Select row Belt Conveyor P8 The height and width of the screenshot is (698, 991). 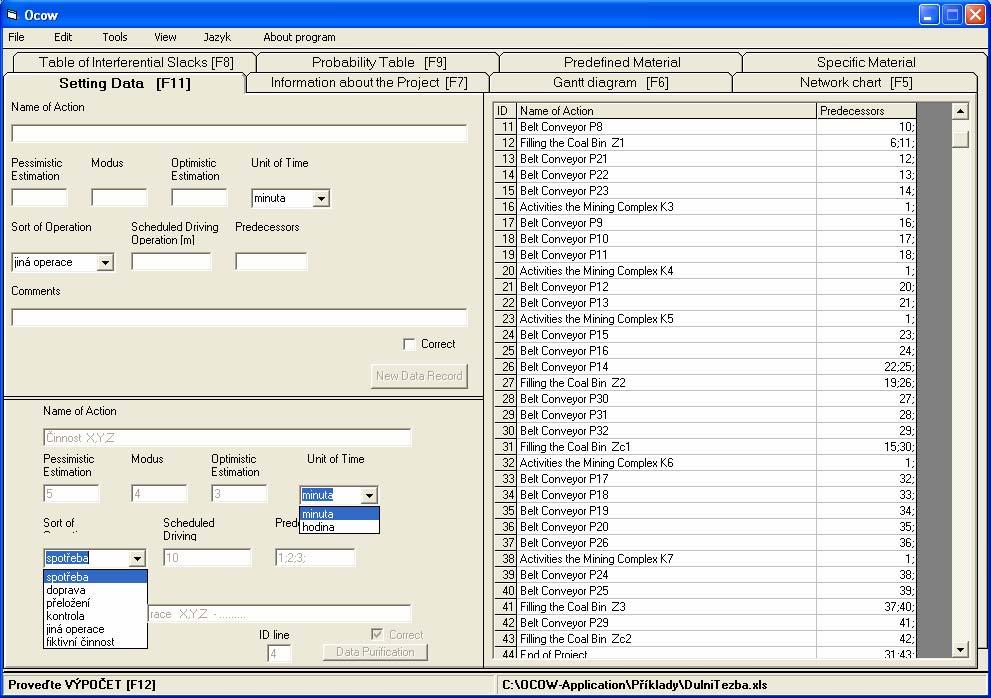coord(705,126)
